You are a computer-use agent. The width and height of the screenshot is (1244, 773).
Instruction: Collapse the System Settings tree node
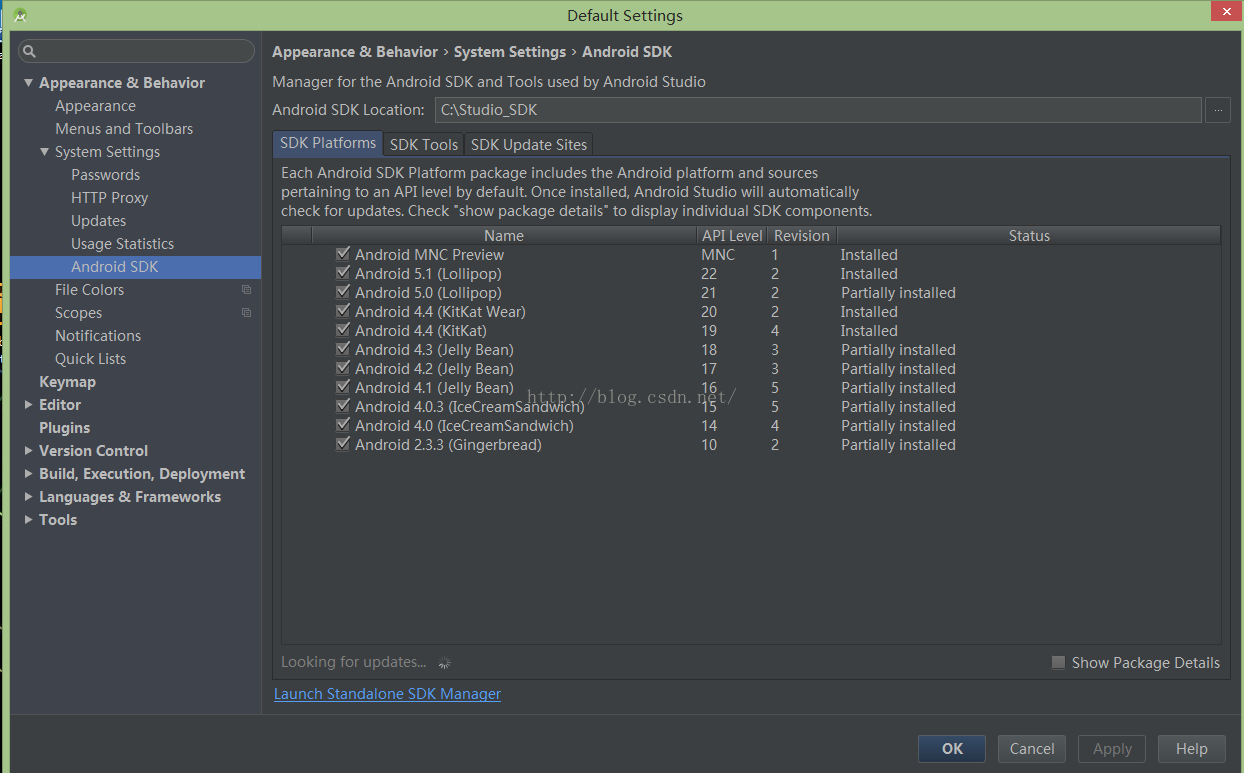[45, 152]
